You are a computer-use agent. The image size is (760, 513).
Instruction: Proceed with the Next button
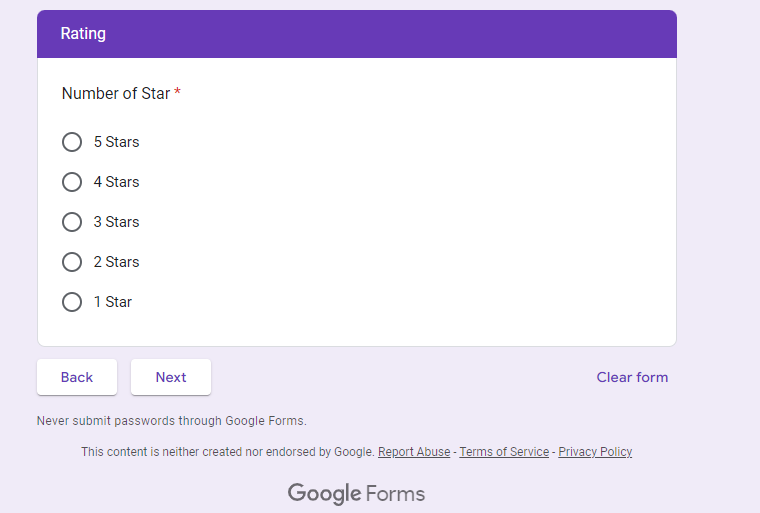[171, 377]
